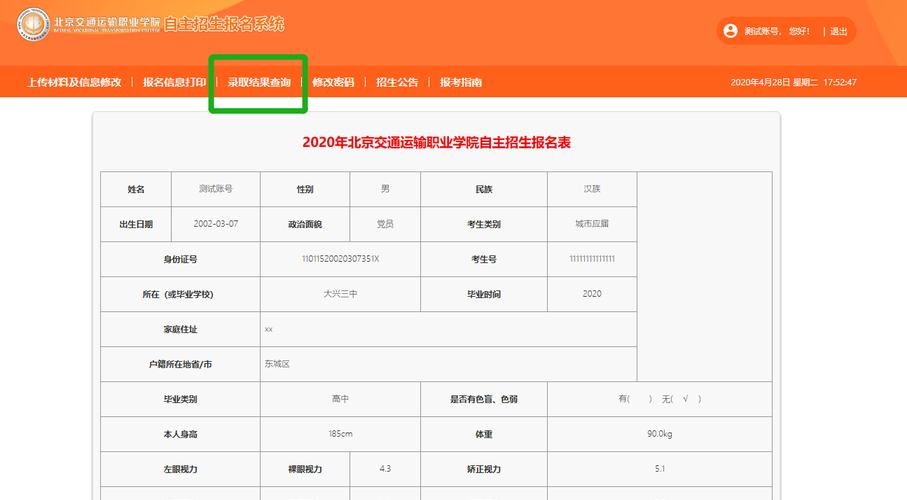Click the 考生类别 label cell
Screen dimensions: 907x500
(x=484, y=224)
